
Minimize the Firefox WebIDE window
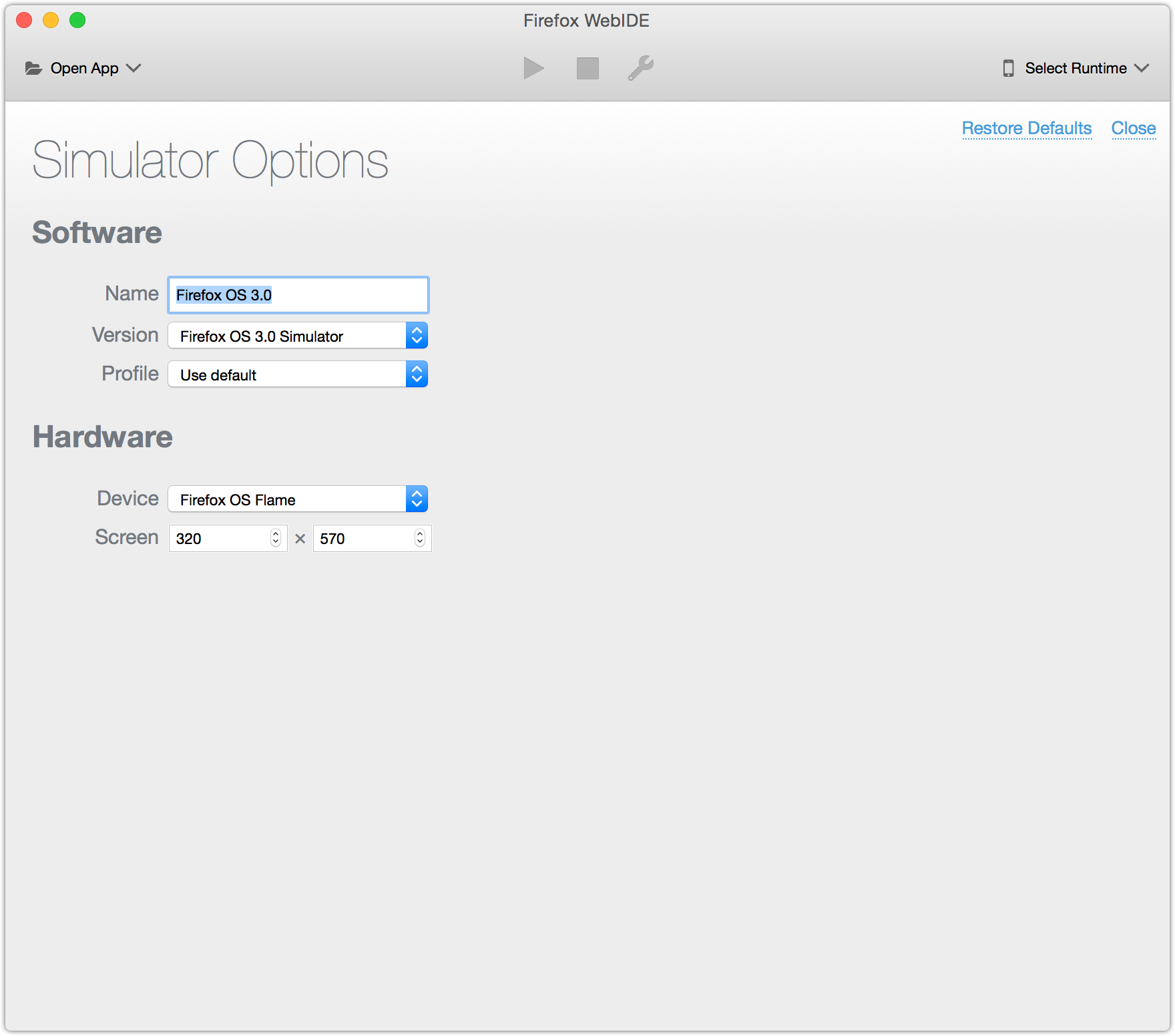click(x=51, y=20)
